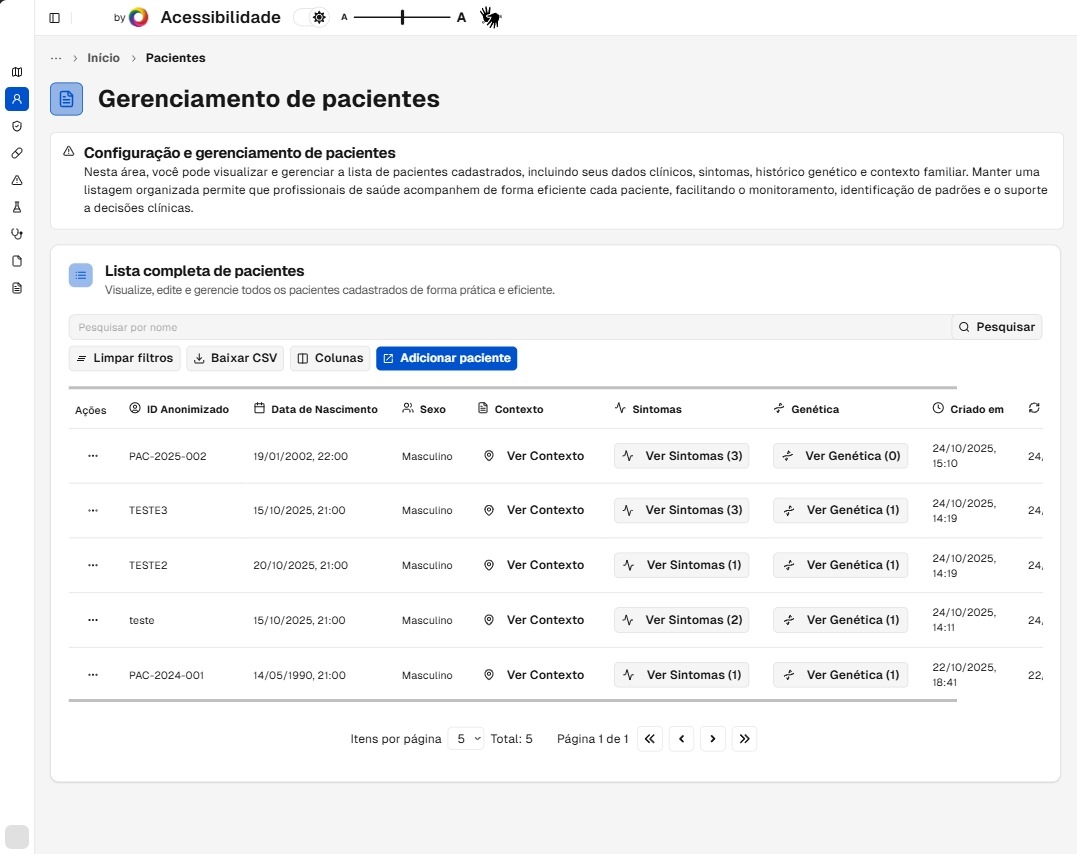The width and height of the screenshot is (1077, 854).
Task: View Sintomas (2) for teste patient
Action: point(681,620)
